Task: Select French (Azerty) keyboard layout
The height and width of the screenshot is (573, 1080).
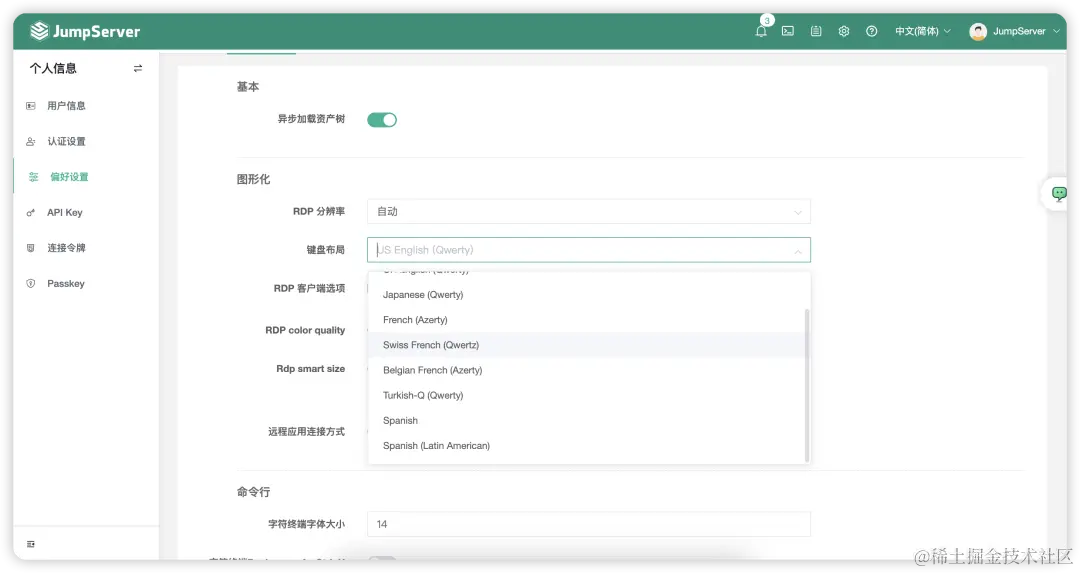Action: [x=587, y=320]
